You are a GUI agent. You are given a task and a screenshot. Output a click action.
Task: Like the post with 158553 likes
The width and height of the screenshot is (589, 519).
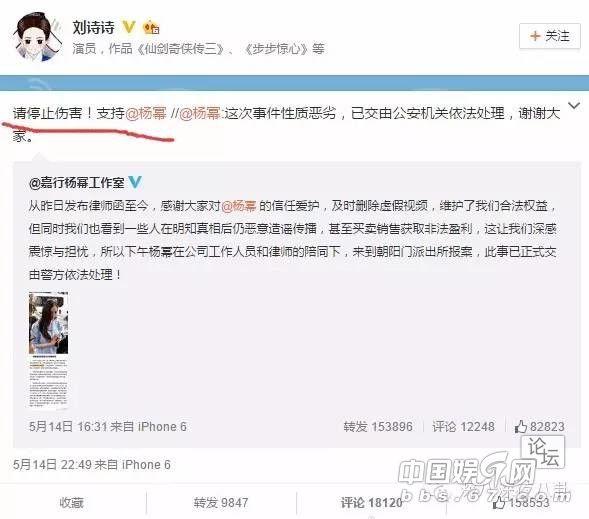(x=522, y=503)
